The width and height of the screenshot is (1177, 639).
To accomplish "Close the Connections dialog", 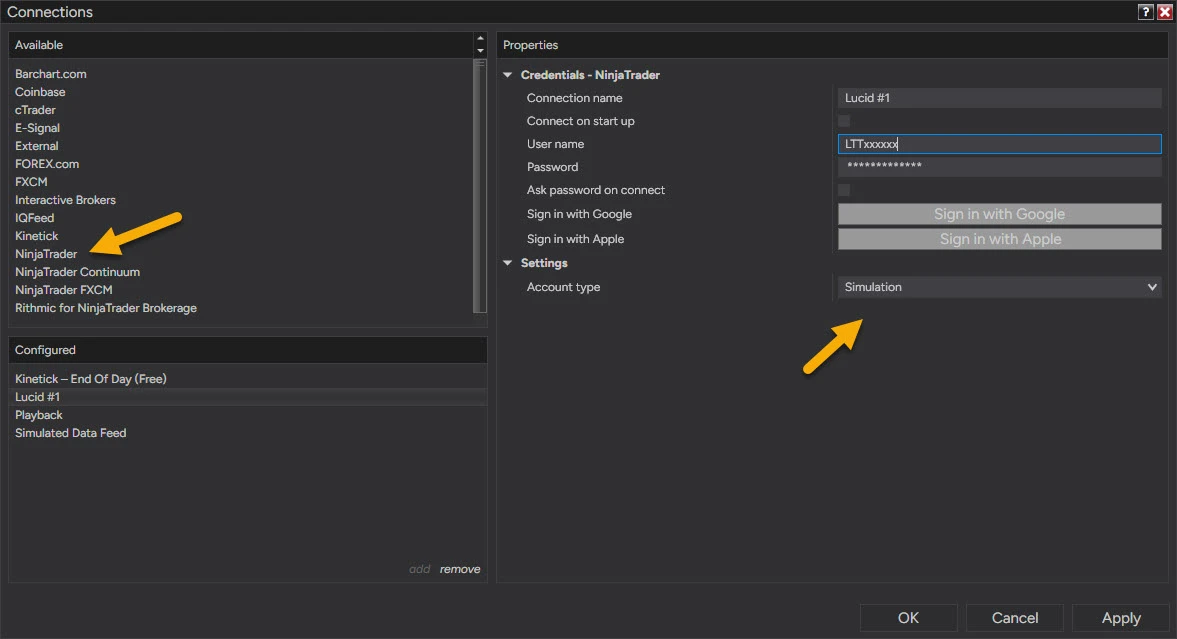I will [x=1164, y=12].
